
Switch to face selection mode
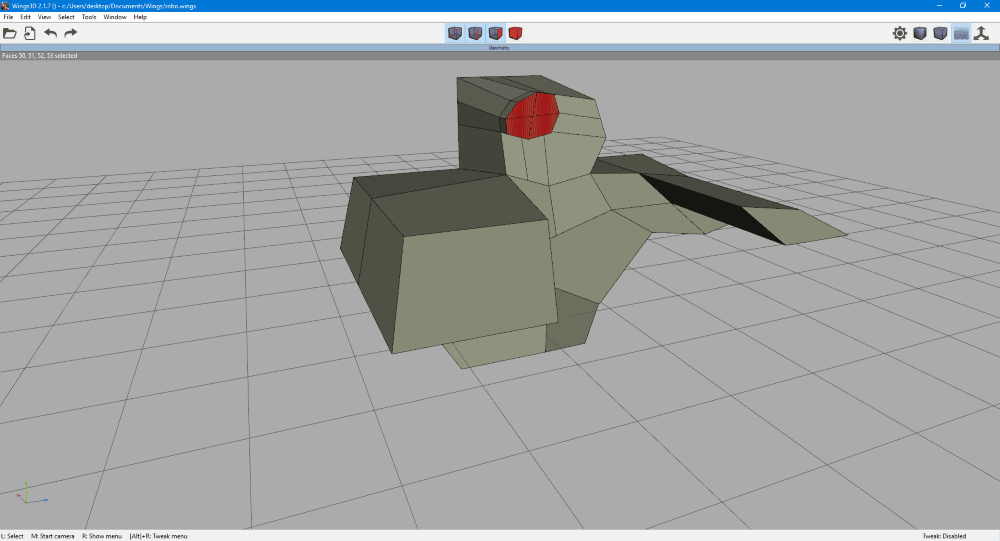pyautogui.click(x=496, y=33)
